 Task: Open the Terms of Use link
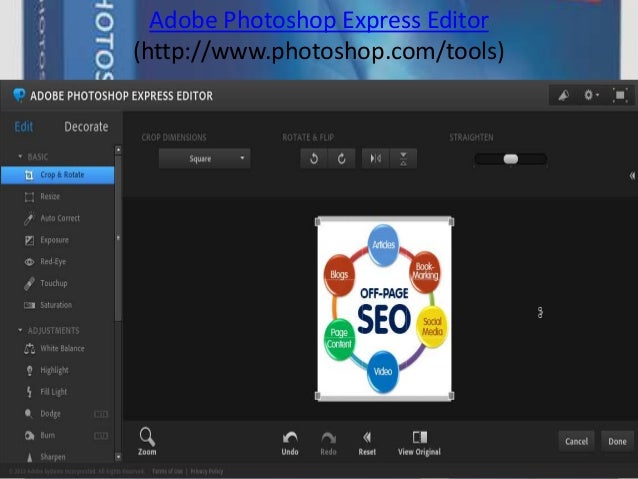(x=168, y=472)
